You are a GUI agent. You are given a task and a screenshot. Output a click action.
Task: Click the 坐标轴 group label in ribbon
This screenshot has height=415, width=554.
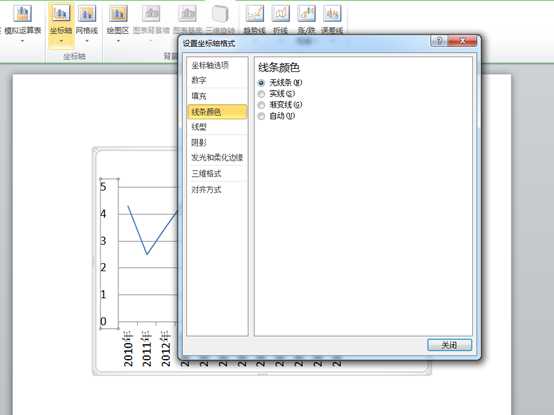[x=74, y=57]
